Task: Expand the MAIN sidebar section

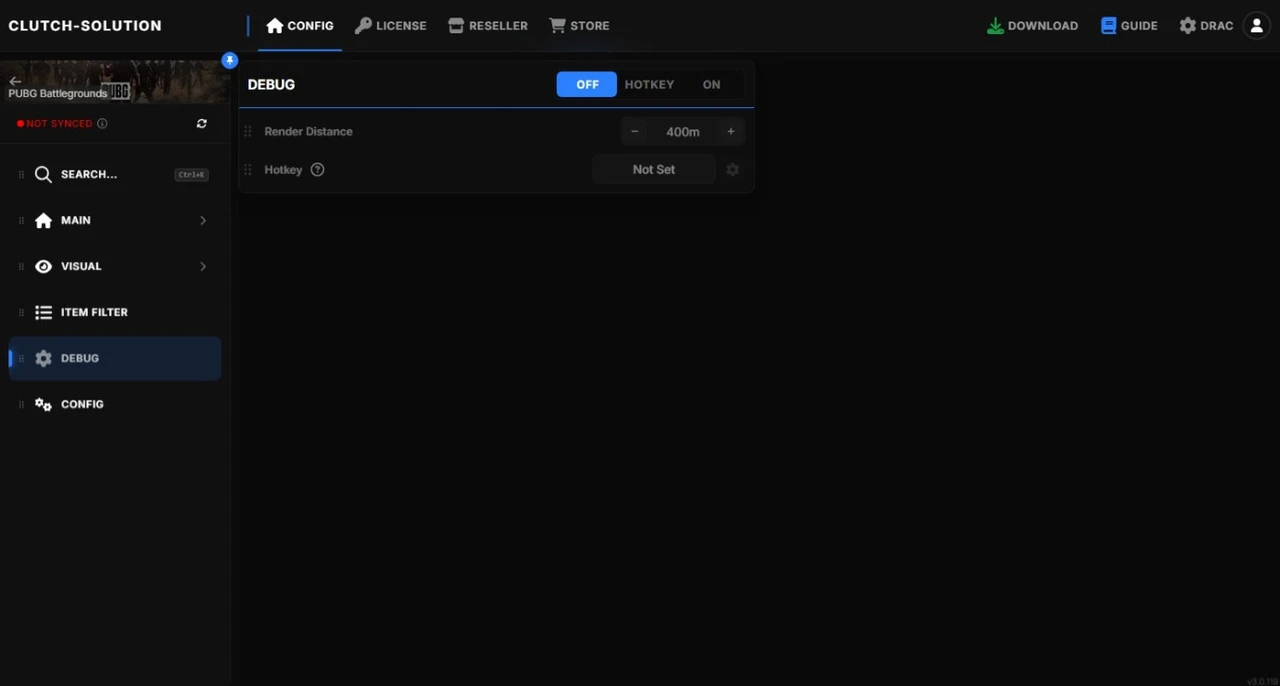Action: click(x=115, y=220)
